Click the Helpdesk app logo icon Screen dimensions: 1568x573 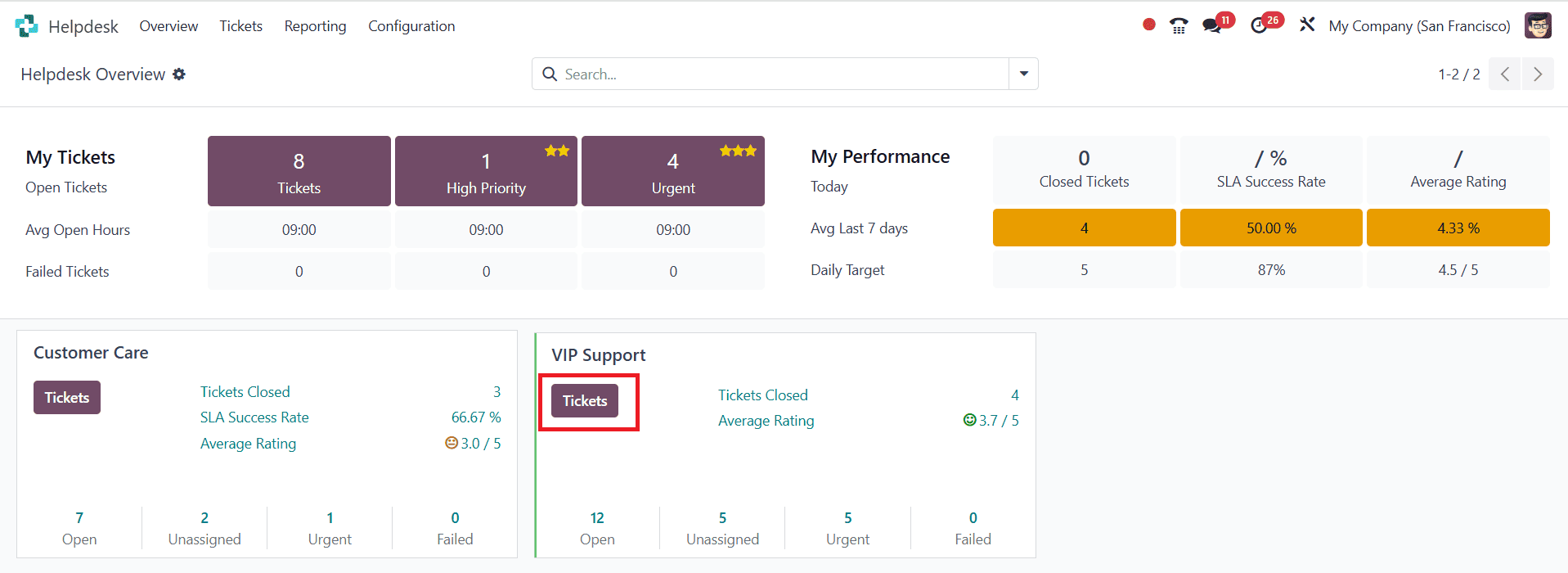pos(26,26)
